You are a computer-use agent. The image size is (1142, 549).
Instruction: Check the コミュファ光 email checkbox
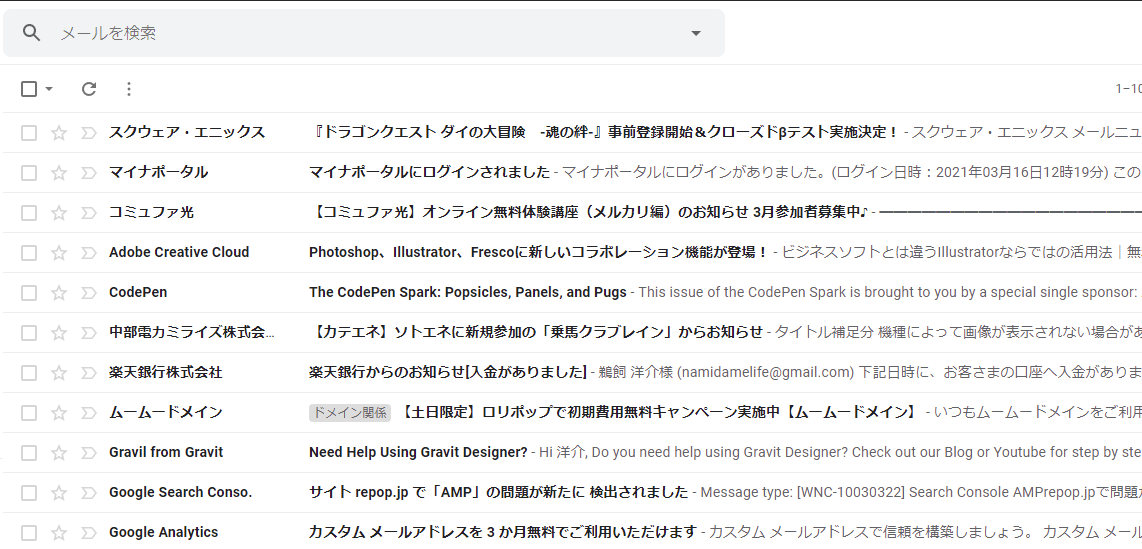28,213
